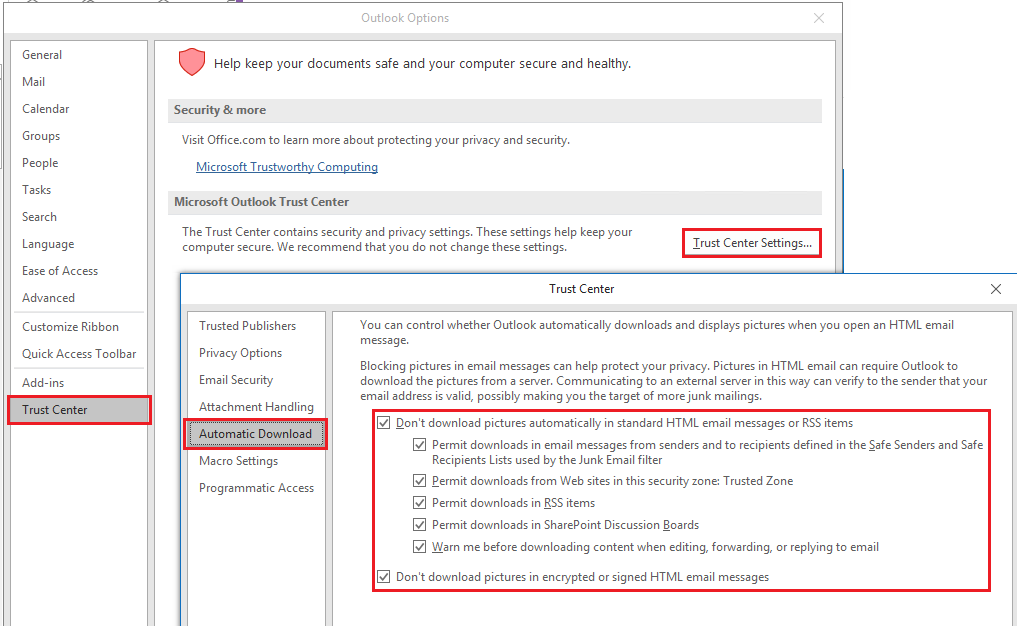
Task: Click the 'Help keep your documents safe' heading
Action: (422, 64)
